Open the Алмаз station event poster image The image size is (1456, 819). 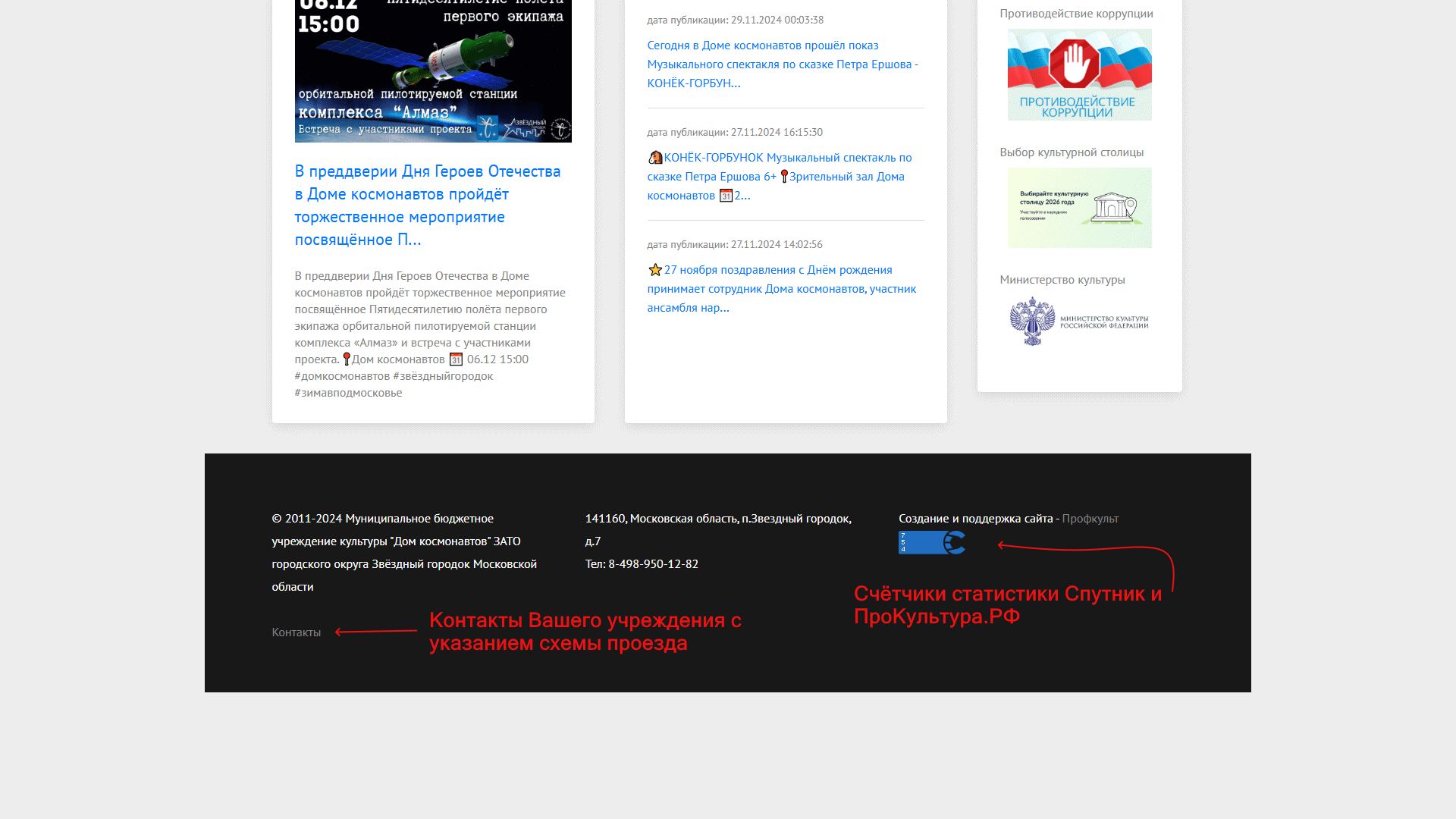[x=433, y=71]
